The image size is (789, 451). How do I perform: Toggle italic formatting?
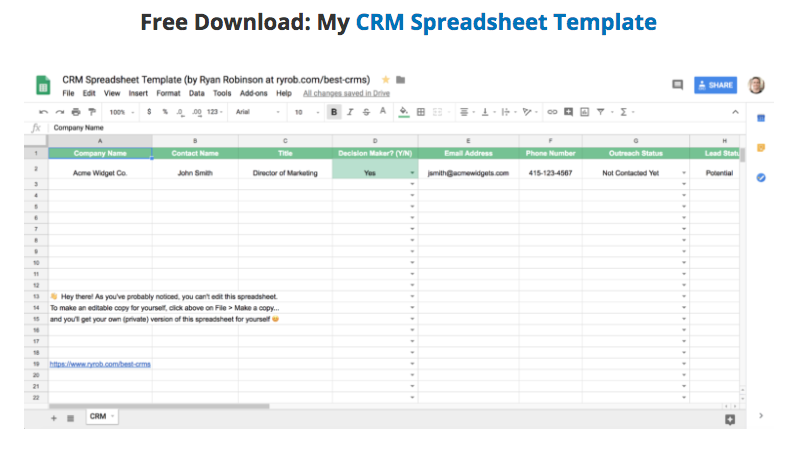pos(350,112)
